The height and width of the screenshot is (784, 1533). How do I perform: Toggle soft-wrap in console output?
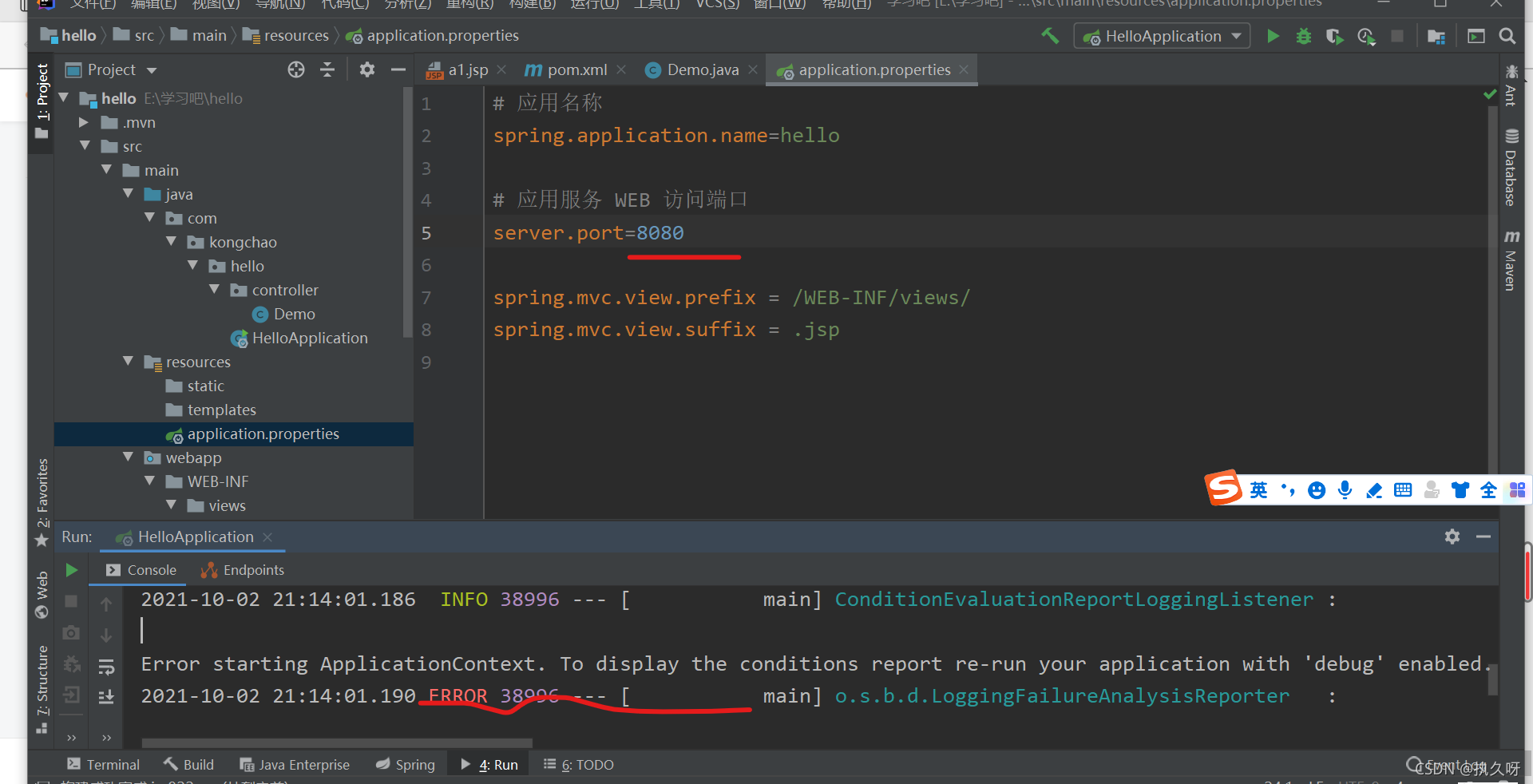(106, 667)
